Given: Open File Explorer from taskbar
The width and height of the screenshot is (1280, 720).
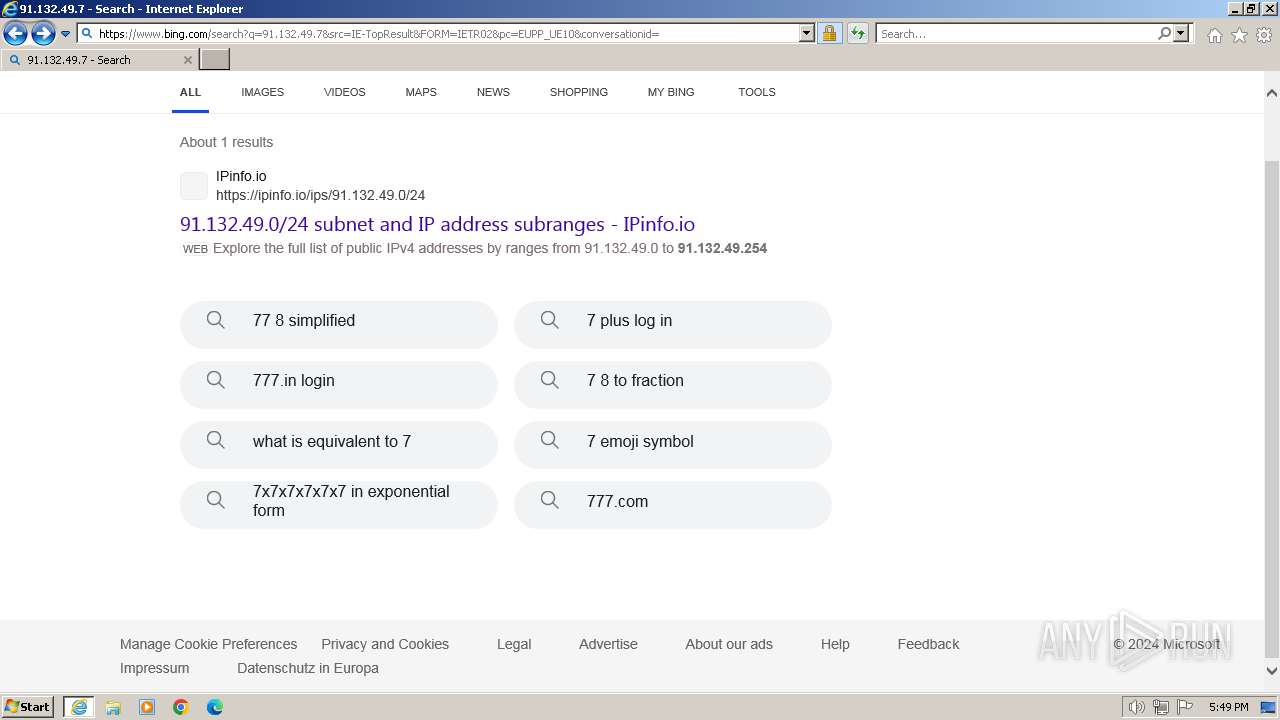Looking at the screenshot, I should (113, 707).
